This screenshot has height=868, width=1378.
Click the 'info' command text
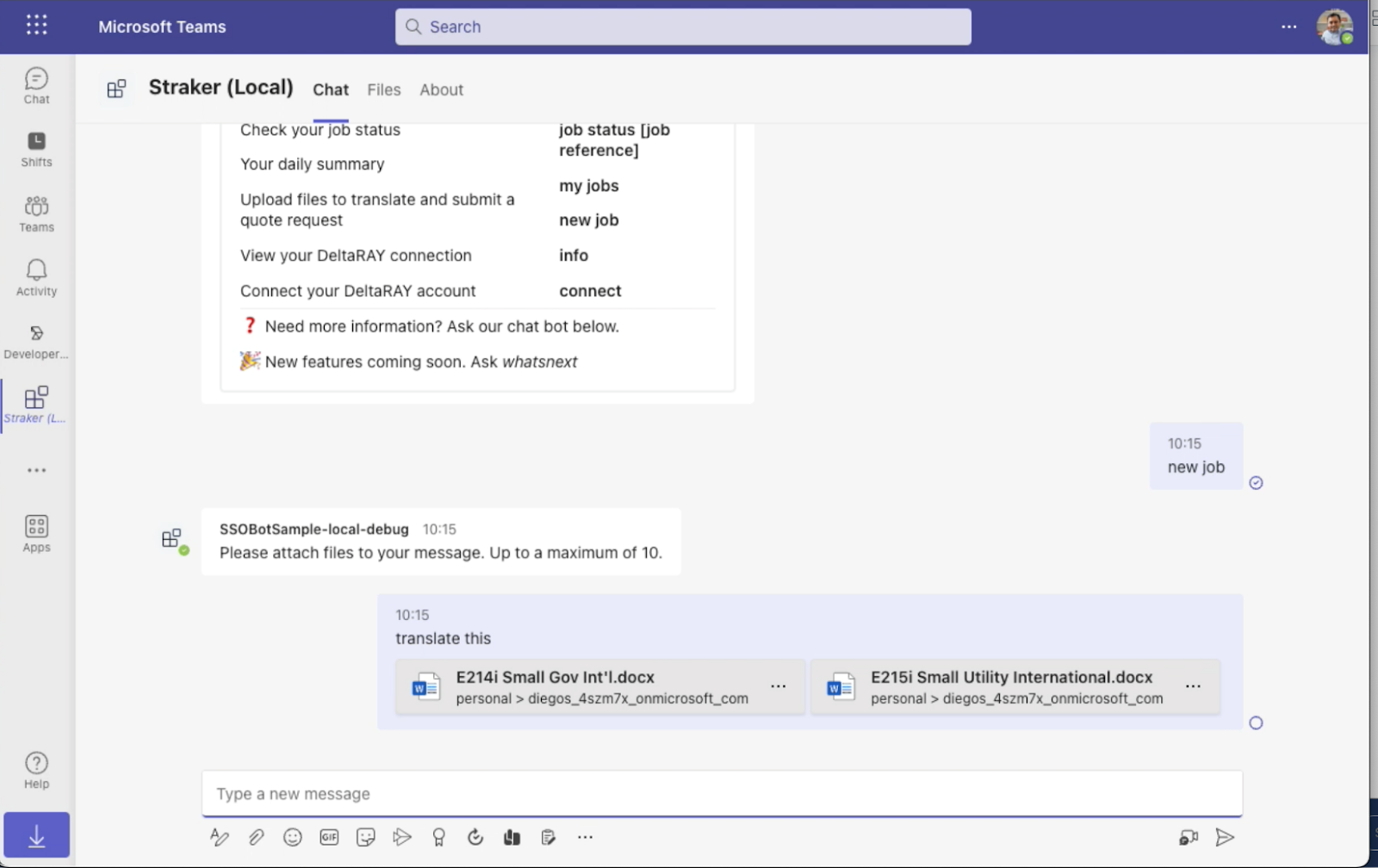(574, 256)
